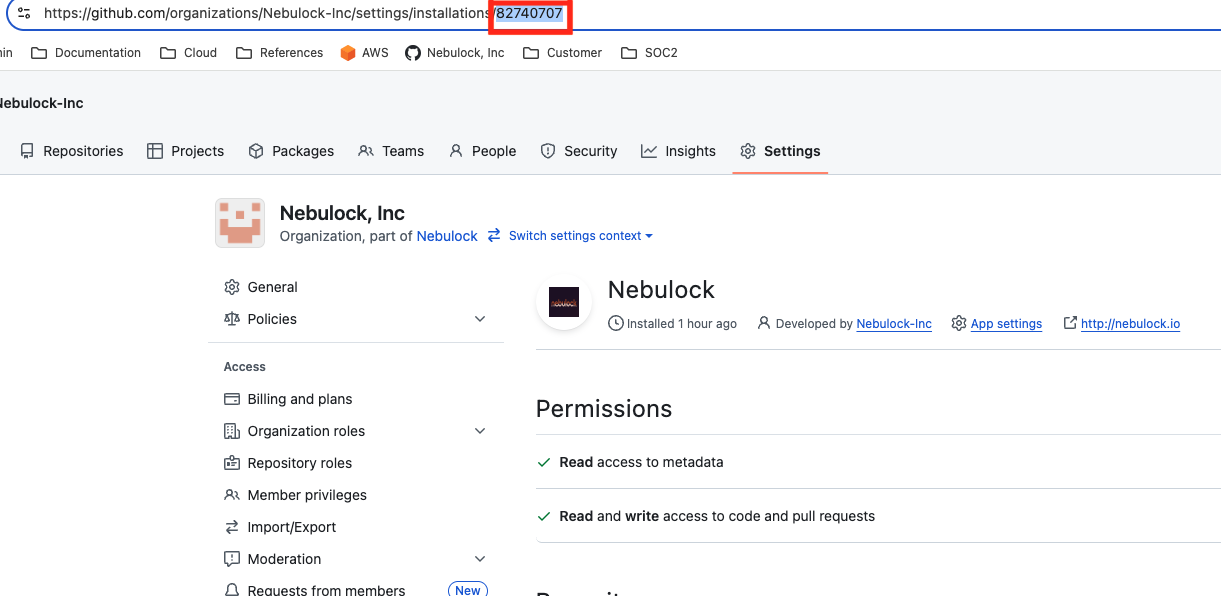Viewport: 1221px width, 596px height.
Task: Go to the Insights tab
Action: (679, 151)
